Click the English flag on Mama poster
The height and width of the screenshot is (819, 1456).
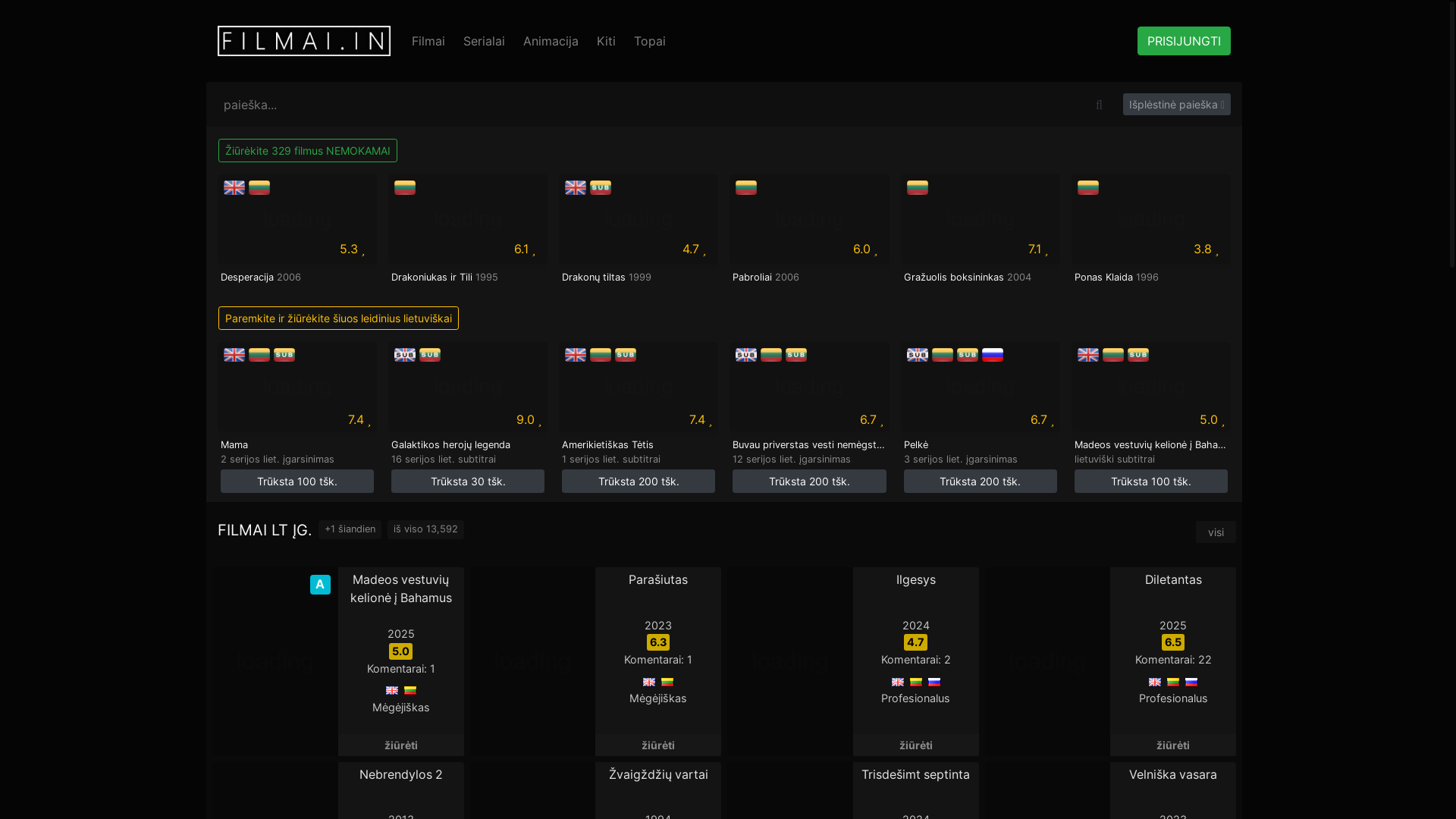tap(234, 355)
